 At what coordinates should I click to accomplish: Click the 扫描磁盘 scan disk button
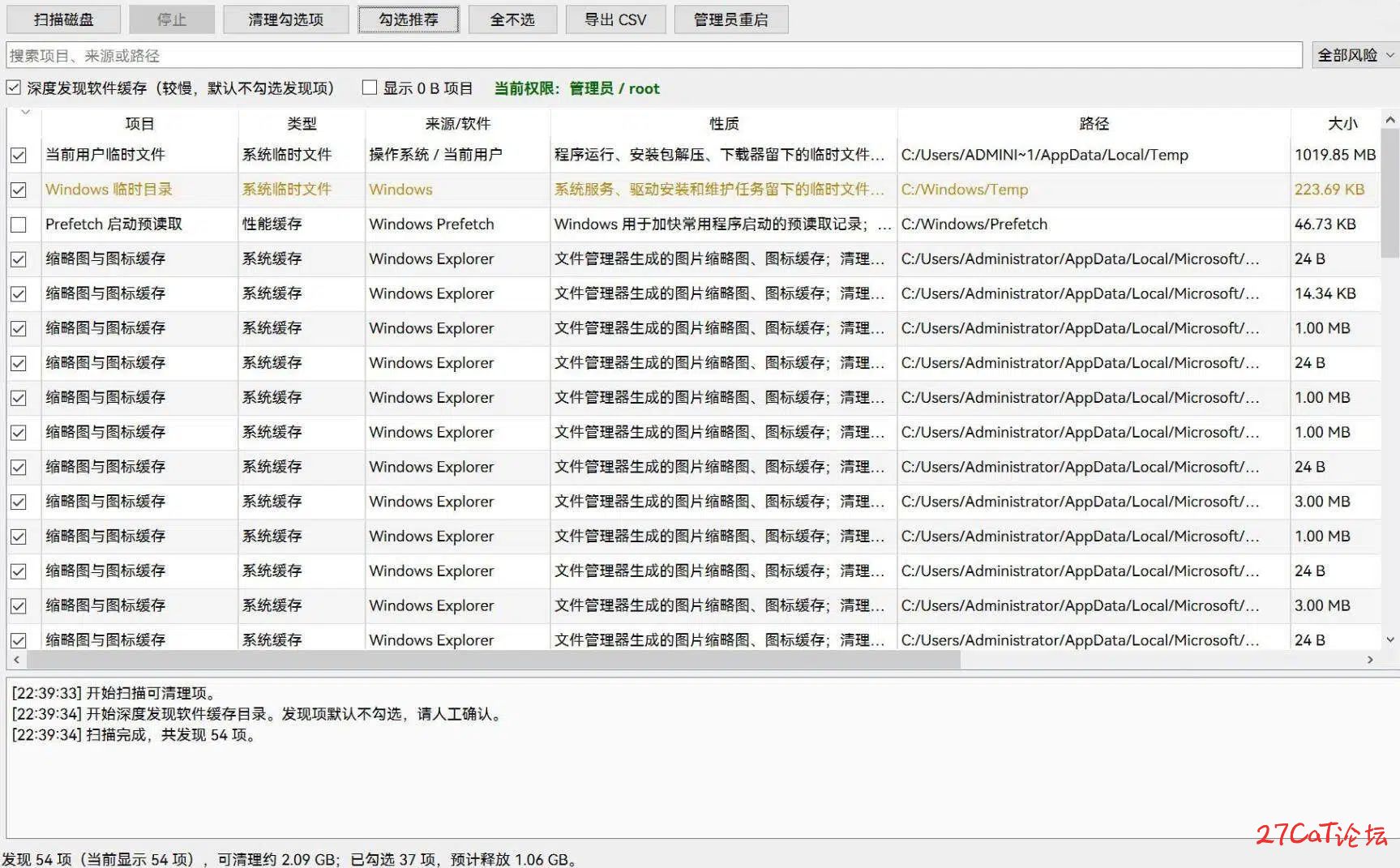click(x=63, y=19)
